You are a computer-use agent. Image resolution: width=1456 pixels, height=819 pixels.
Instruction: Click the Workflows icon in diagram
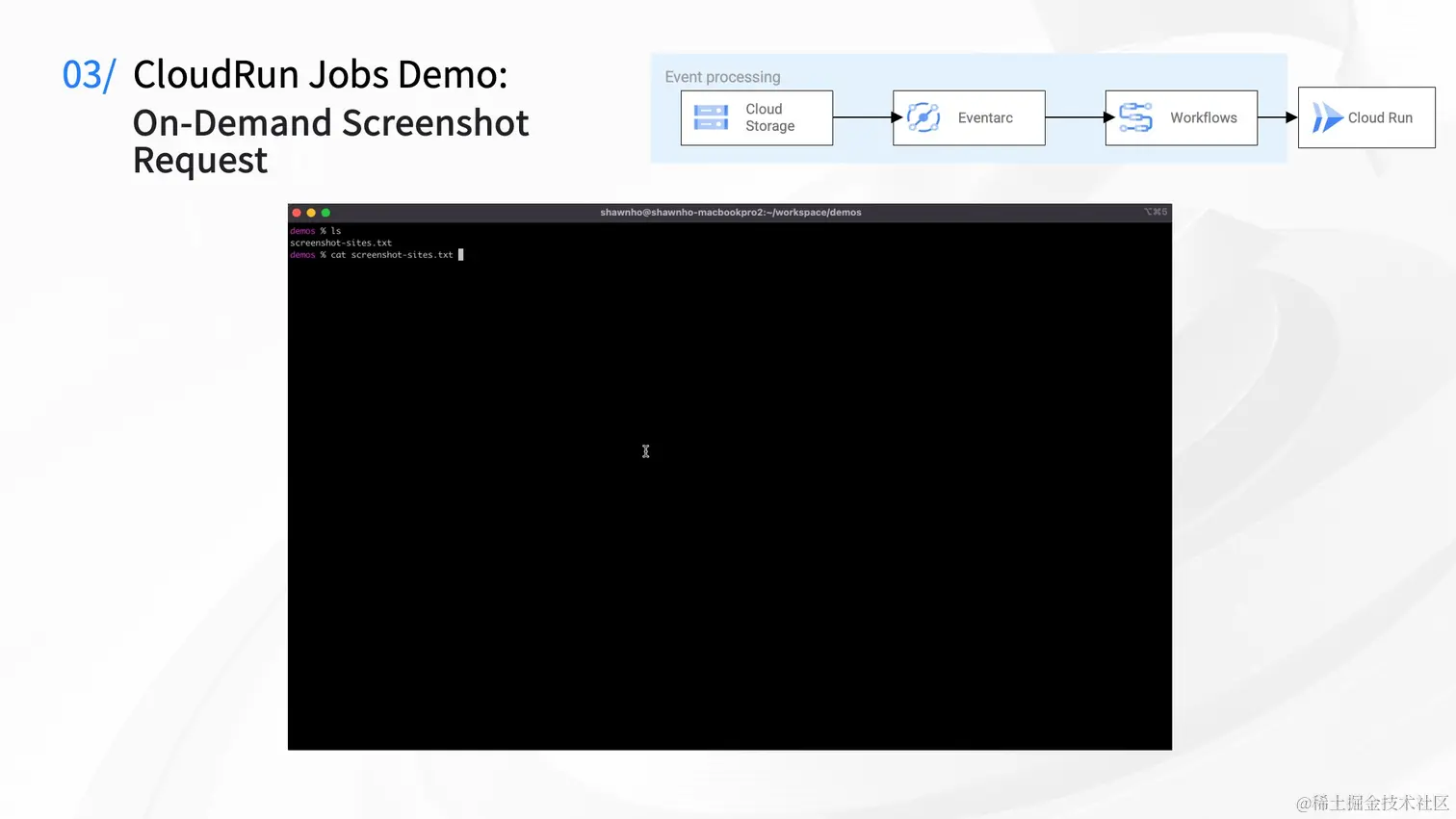click(1135, 117)
